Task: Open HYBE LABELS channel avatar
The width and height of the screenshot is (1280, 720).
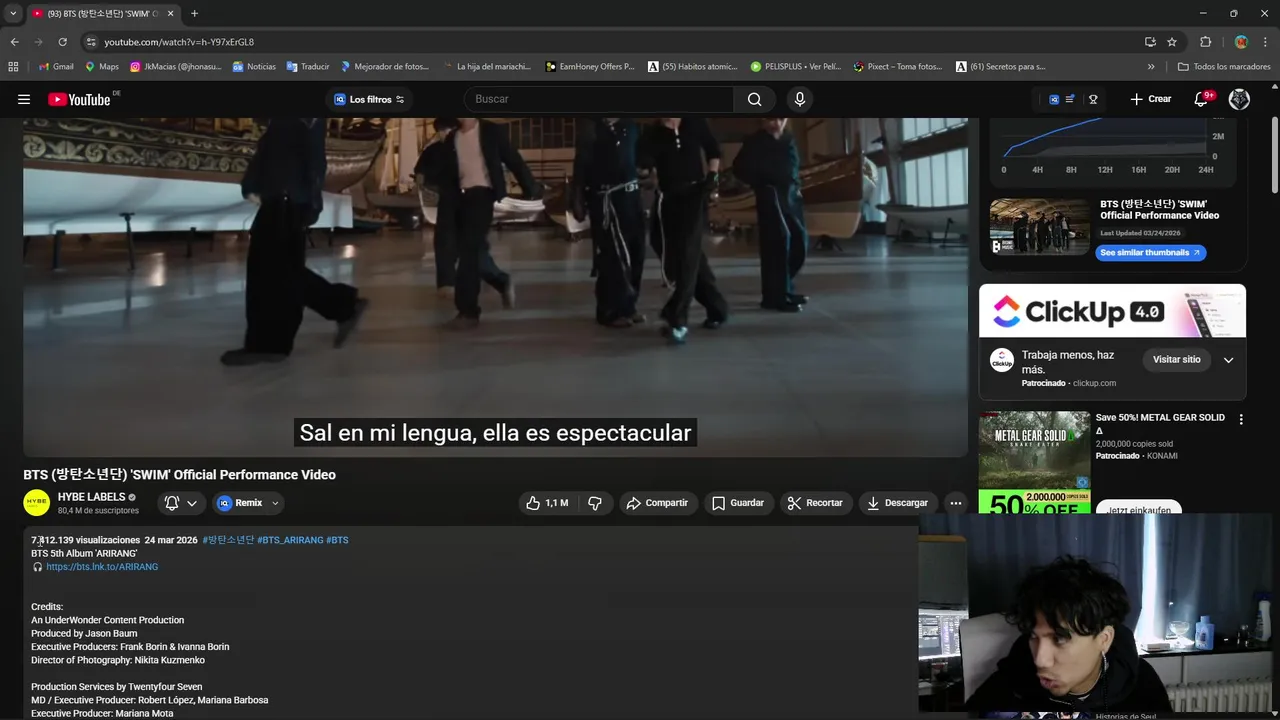Action: (x=36, y=503)
